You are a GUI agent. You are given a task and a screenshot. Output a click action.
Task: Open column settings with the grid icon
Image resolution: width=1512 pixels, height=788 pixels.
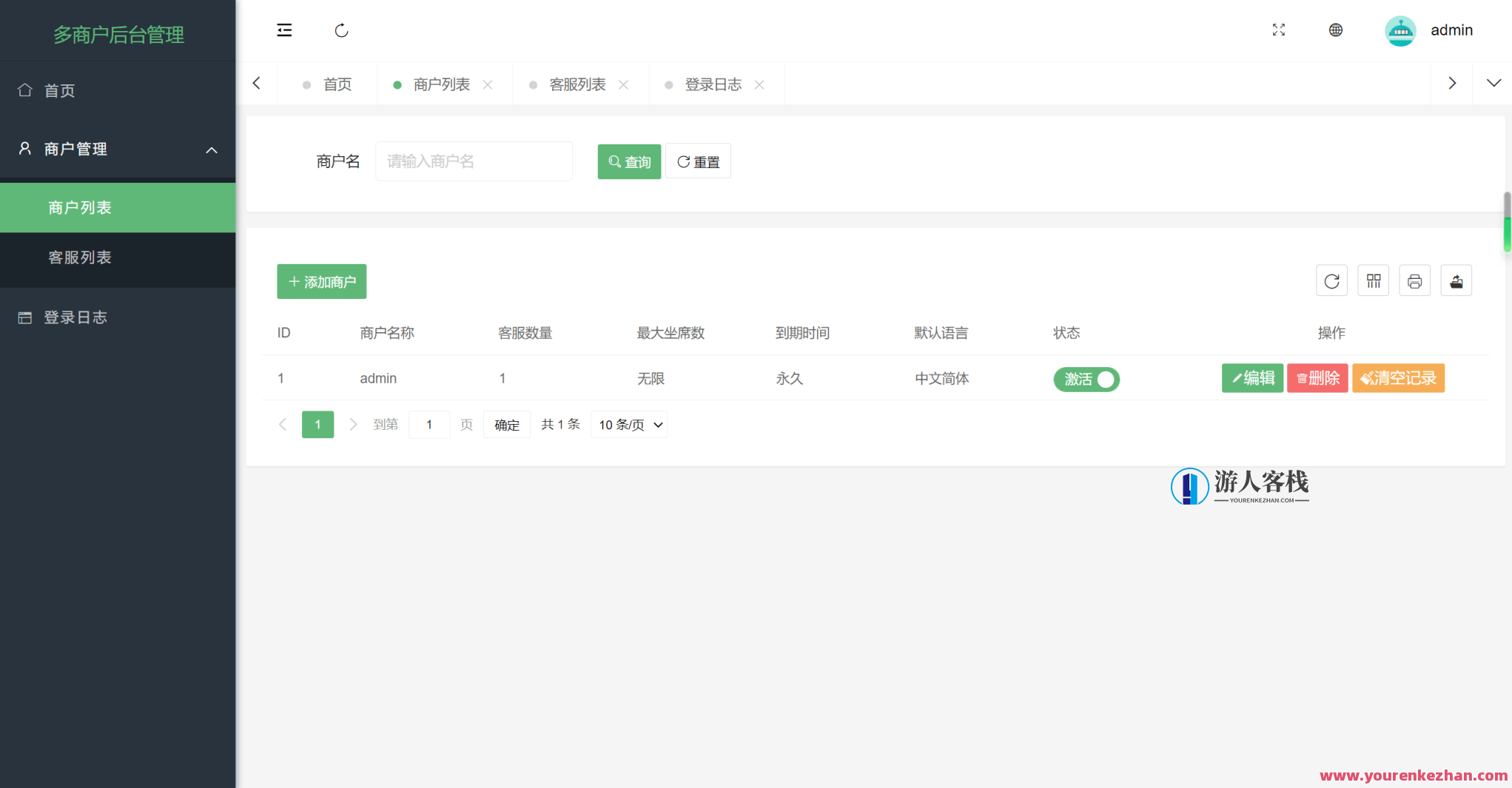1374,281
